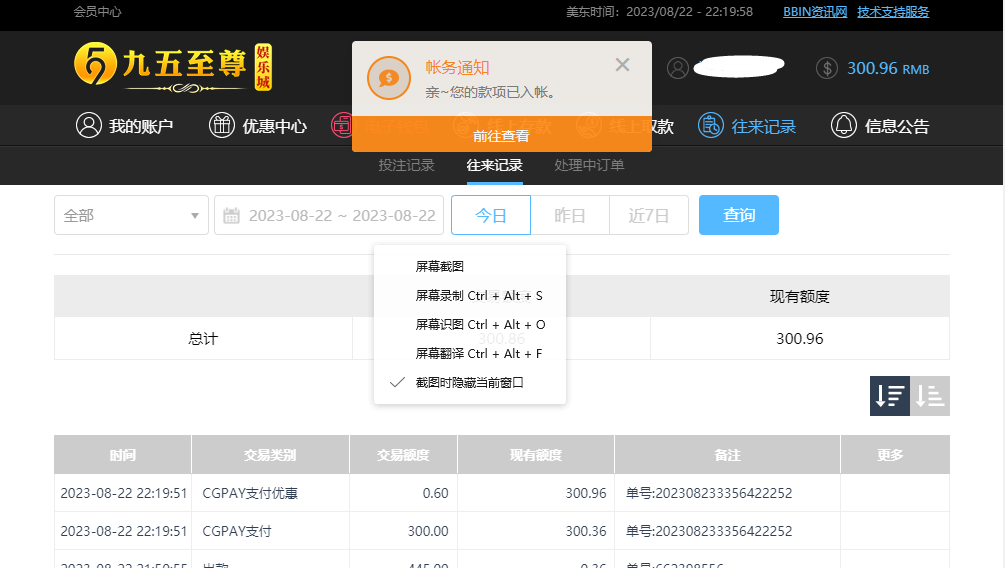The image size is (1005, 568).
Task: Choose 屏幕翻译 Ctrl+Alt+F menu item
Action: pyautogui.click(x=470, y=353)
